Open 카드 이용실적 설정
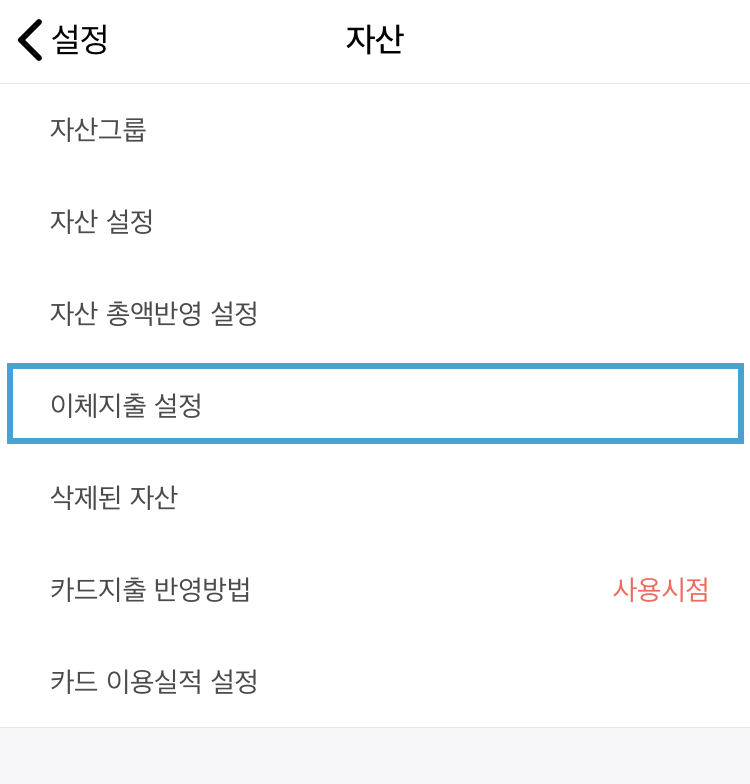 [x=154, y=682]
